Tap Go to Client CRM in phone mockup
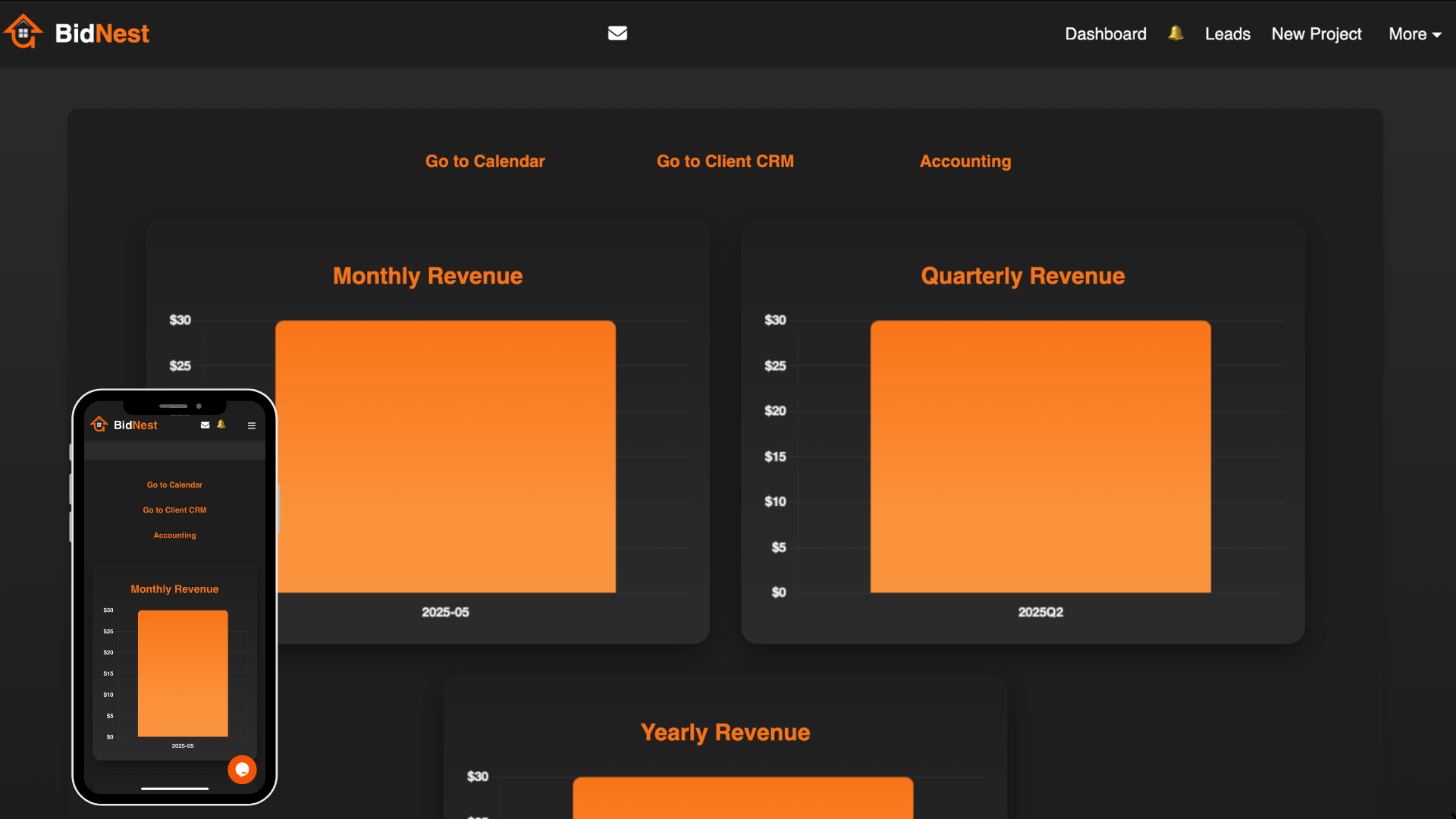 tap(174, 510)
